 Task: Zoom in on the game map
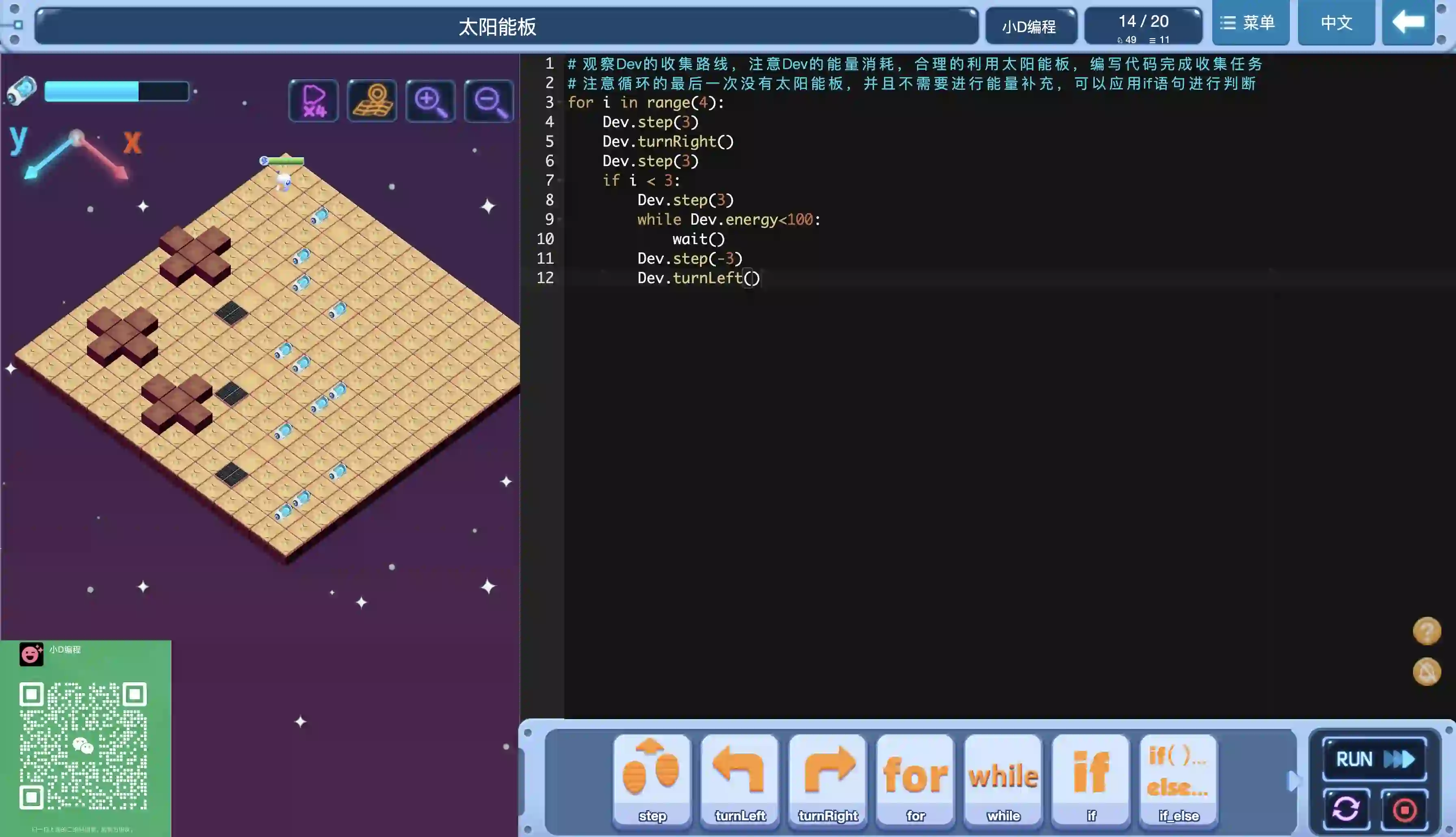tap(430, 101)
